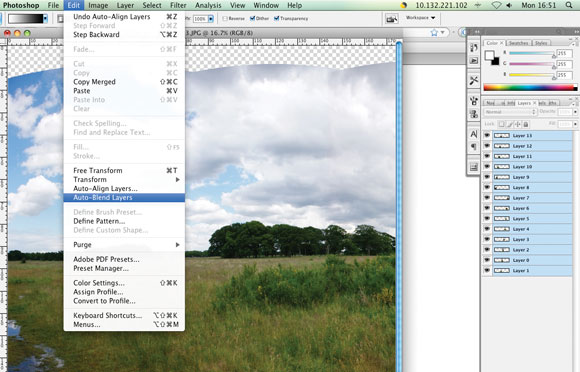Click the Layer 9 thumbnail

click(x=502, y=177)
